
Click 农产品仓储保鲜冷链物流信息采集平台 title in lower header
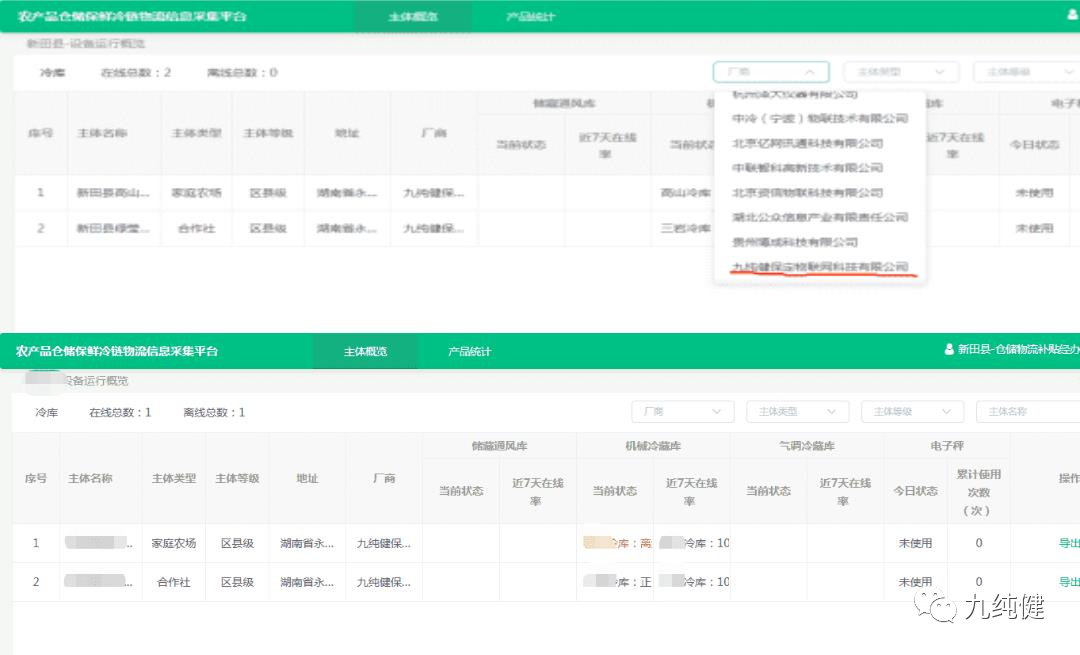click(x=117, y=351)
